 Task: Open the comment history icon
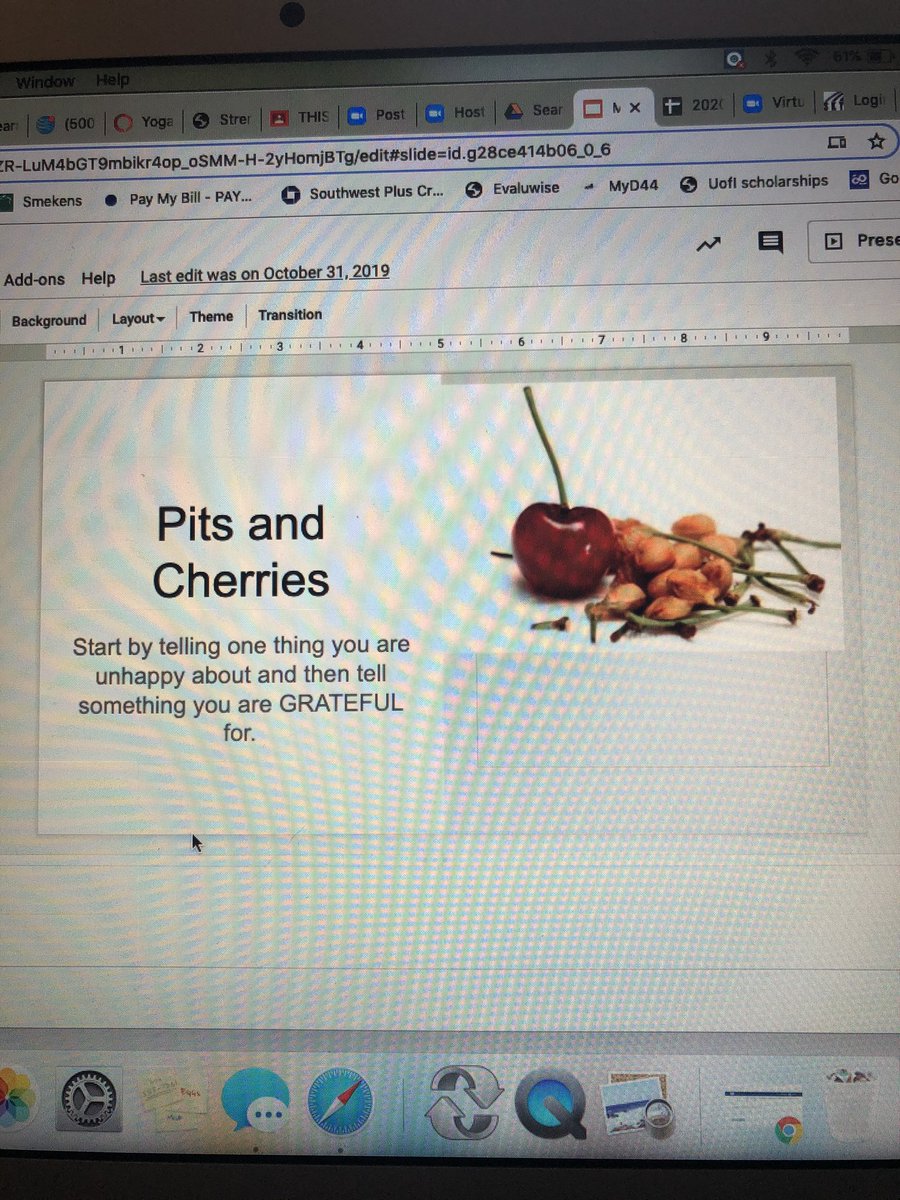click(770, 242)
